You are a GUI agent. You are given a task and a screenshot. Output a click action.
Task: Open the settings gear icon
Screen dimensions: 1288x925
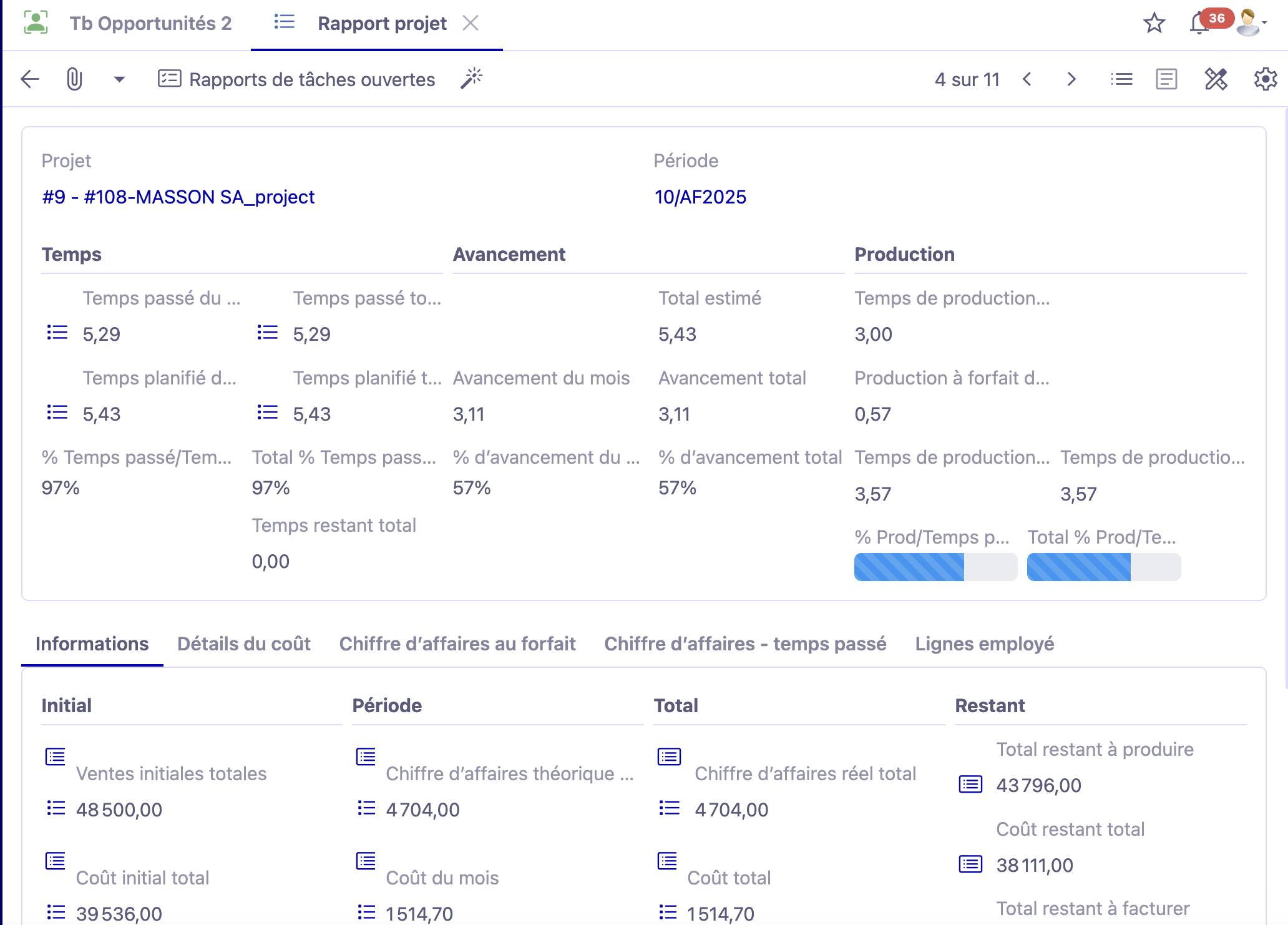pyautogui.click(x=1265, y=79)
